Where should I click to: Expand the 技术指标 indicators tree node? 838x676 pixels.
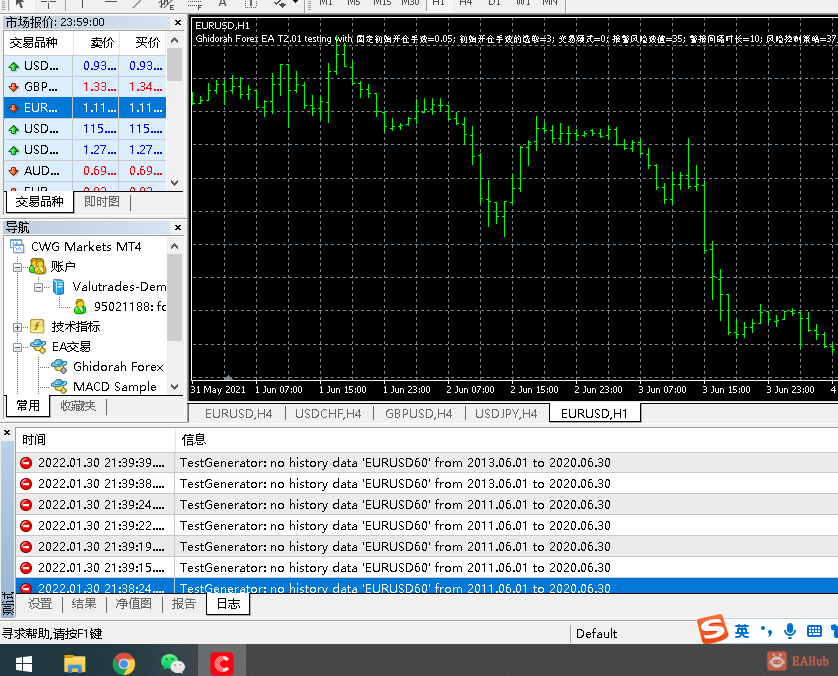pos(18,327)
